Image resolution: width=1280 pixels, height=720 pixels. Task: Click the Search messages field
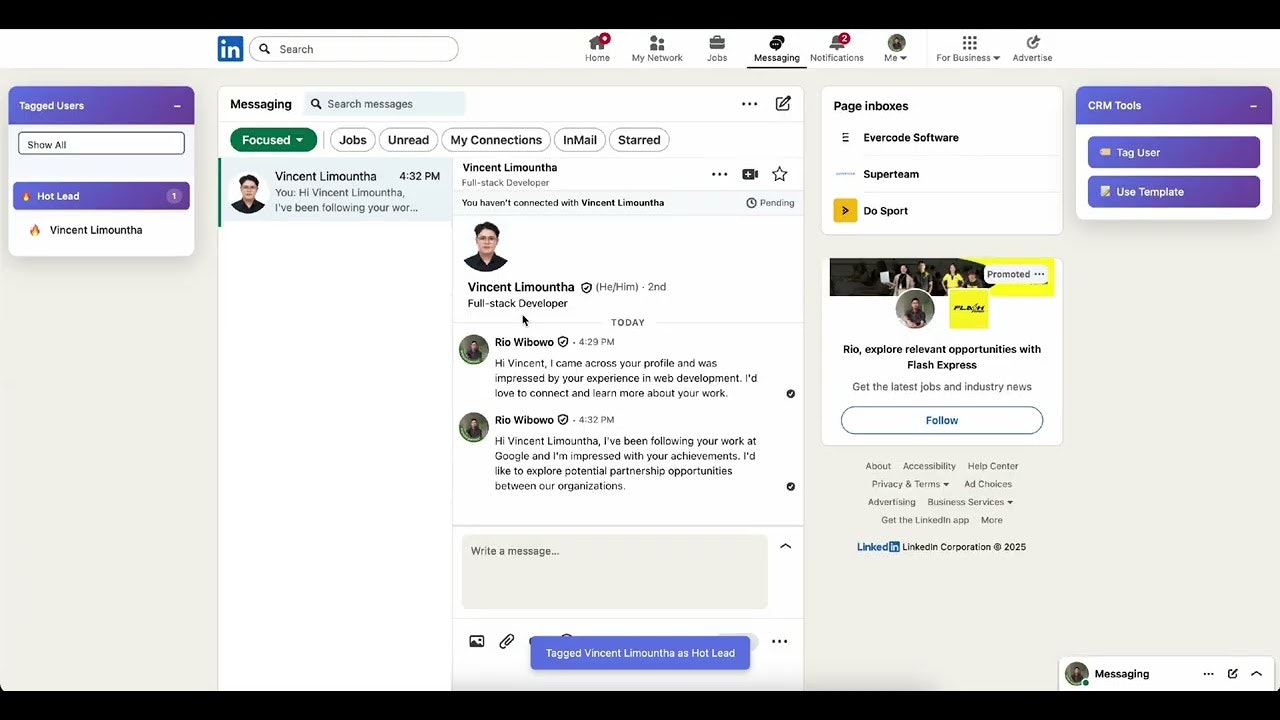pos(385,104)
